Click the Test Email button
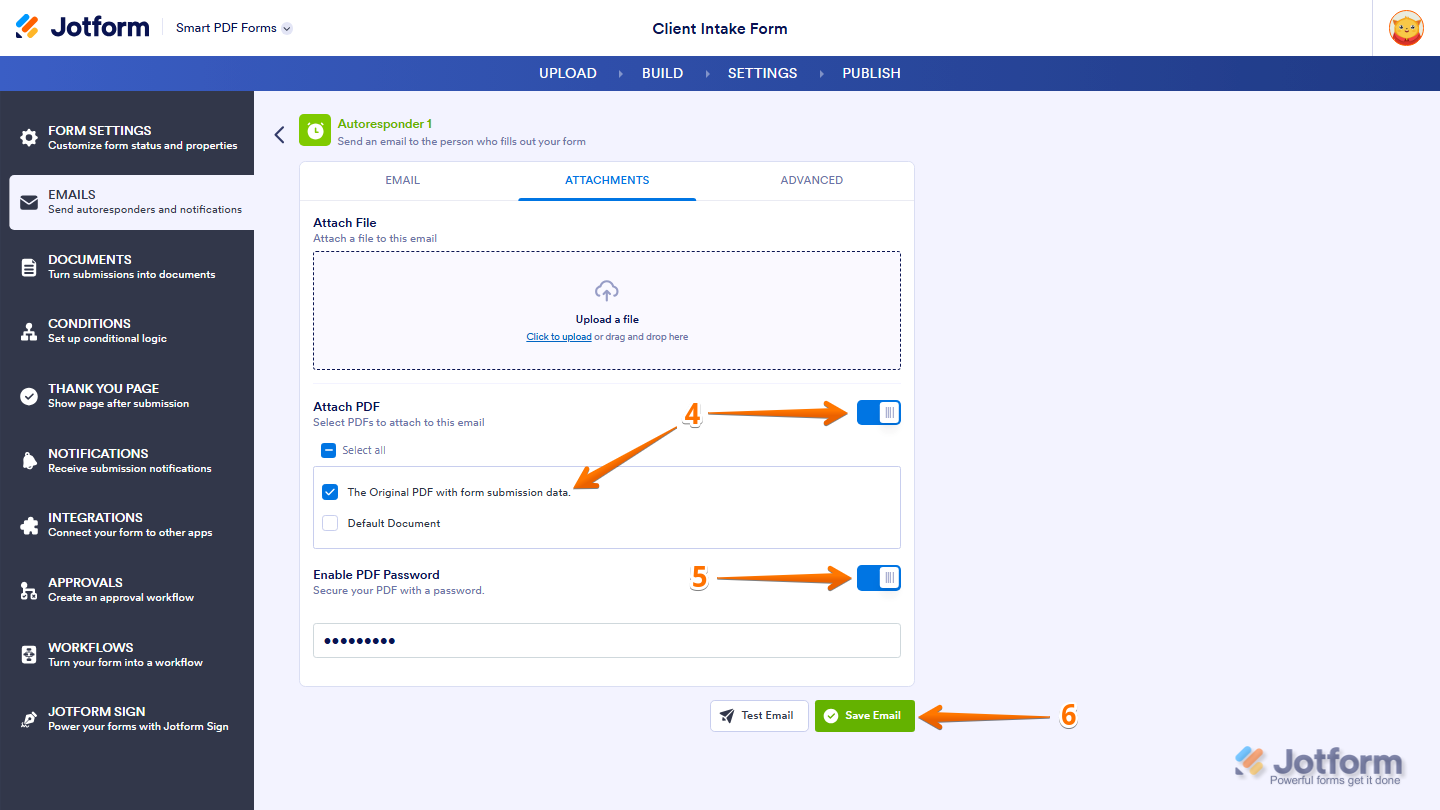This screenshot has width=1440, height=810. [x=759, y=716]
